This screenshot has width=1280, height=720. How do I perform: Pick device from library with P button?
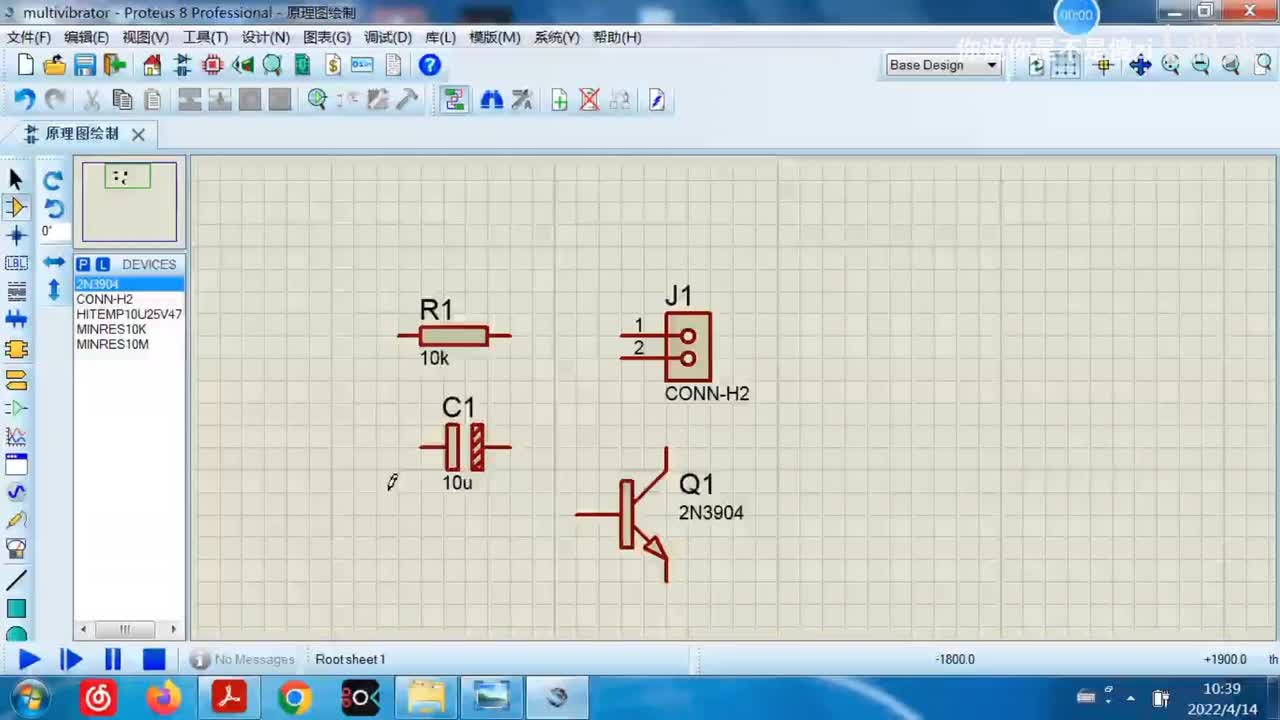84,264
